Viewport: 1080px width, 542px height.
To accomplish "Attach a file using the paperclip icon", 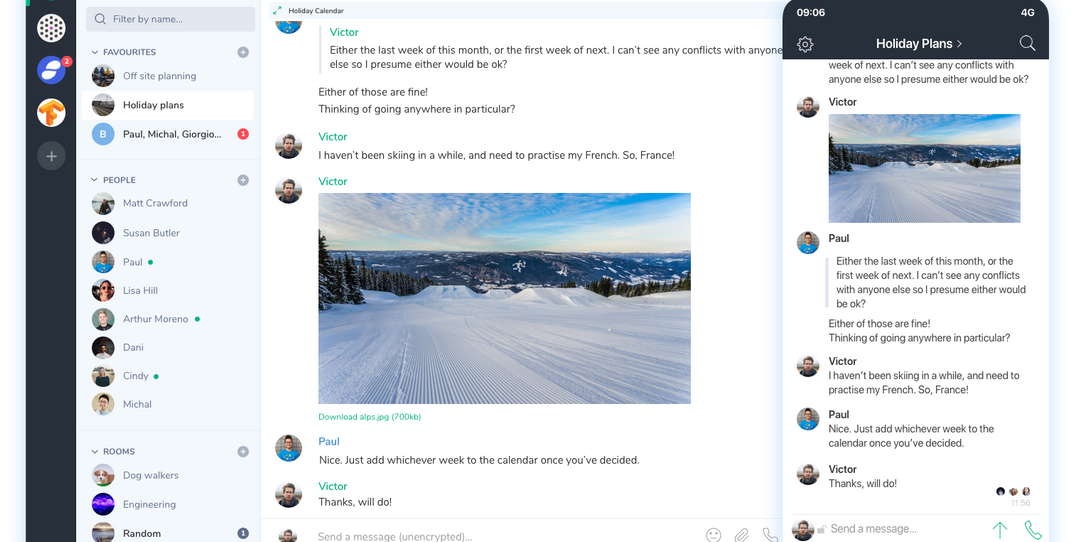I will pos(741,535).
